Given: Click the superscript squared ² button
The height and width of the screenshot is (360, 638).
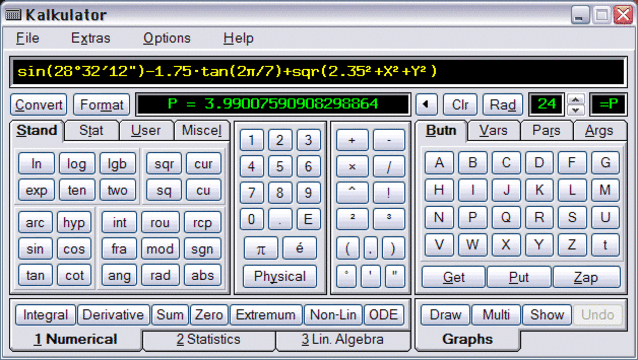Looking at the screenshot, I should point(352,218).
